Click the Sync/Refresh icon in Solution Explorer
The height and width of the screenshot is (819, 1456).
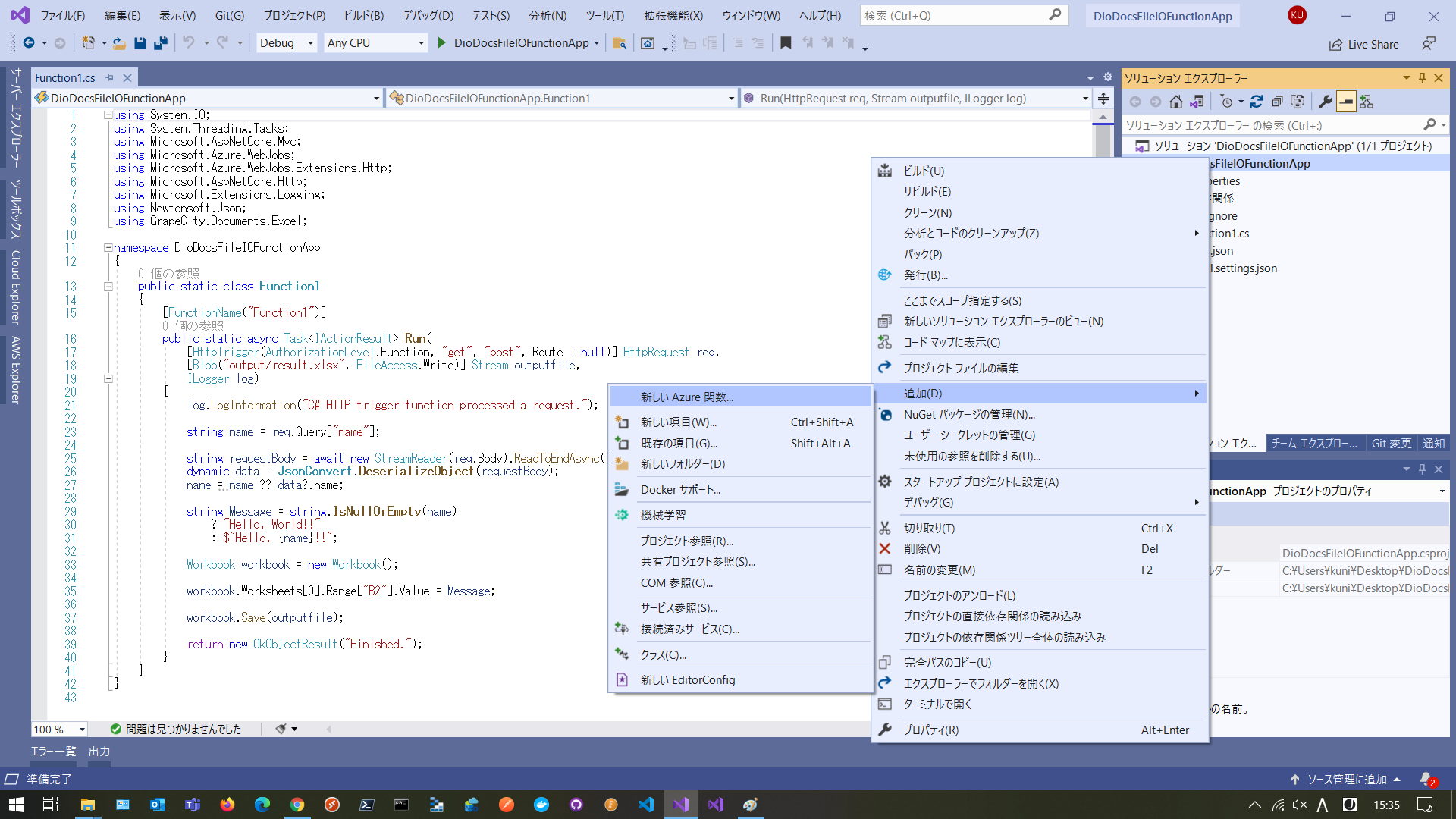1257,102
